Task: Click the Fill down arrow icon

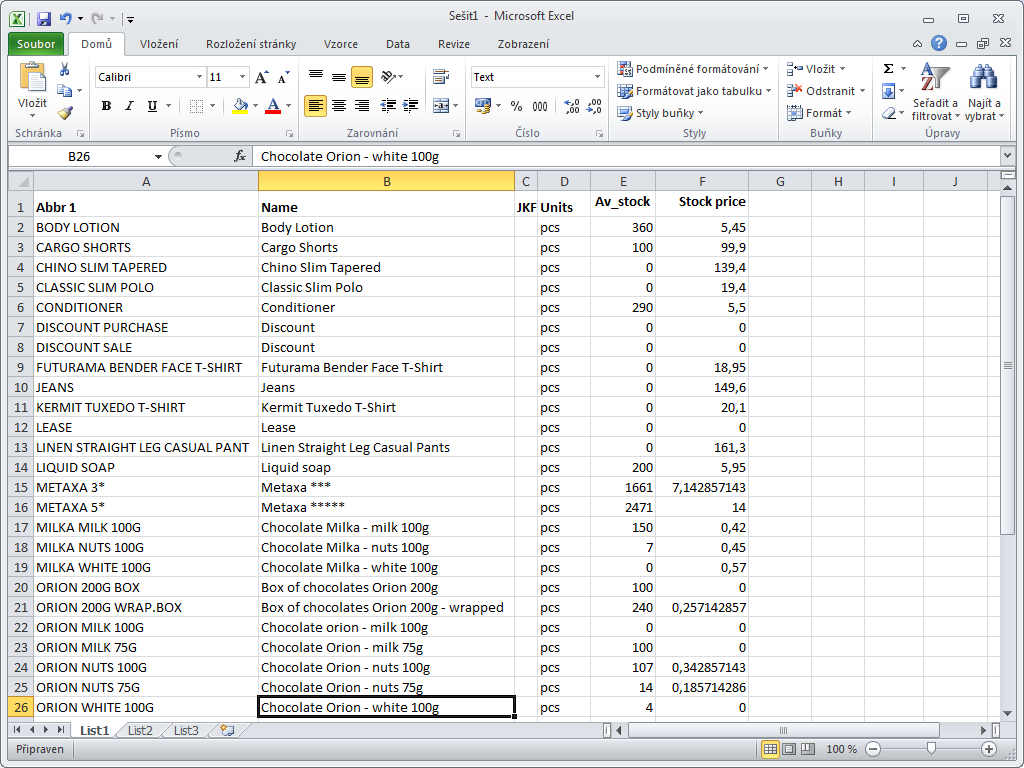Action: pyautogui.click(x=888, y=91)
